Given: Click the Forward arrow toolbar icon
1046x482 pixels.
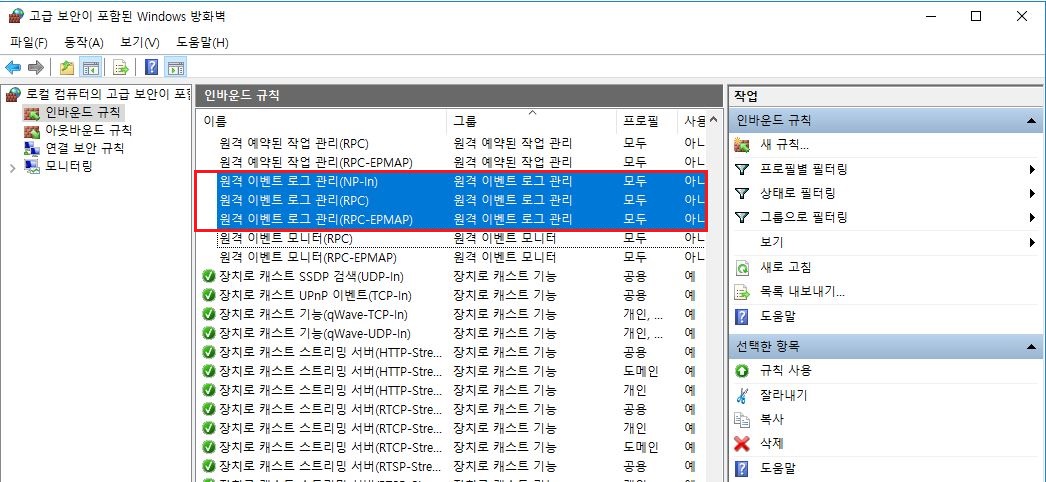Looking at the screenshot, I should pyautogui.click(x=36, y=67).
